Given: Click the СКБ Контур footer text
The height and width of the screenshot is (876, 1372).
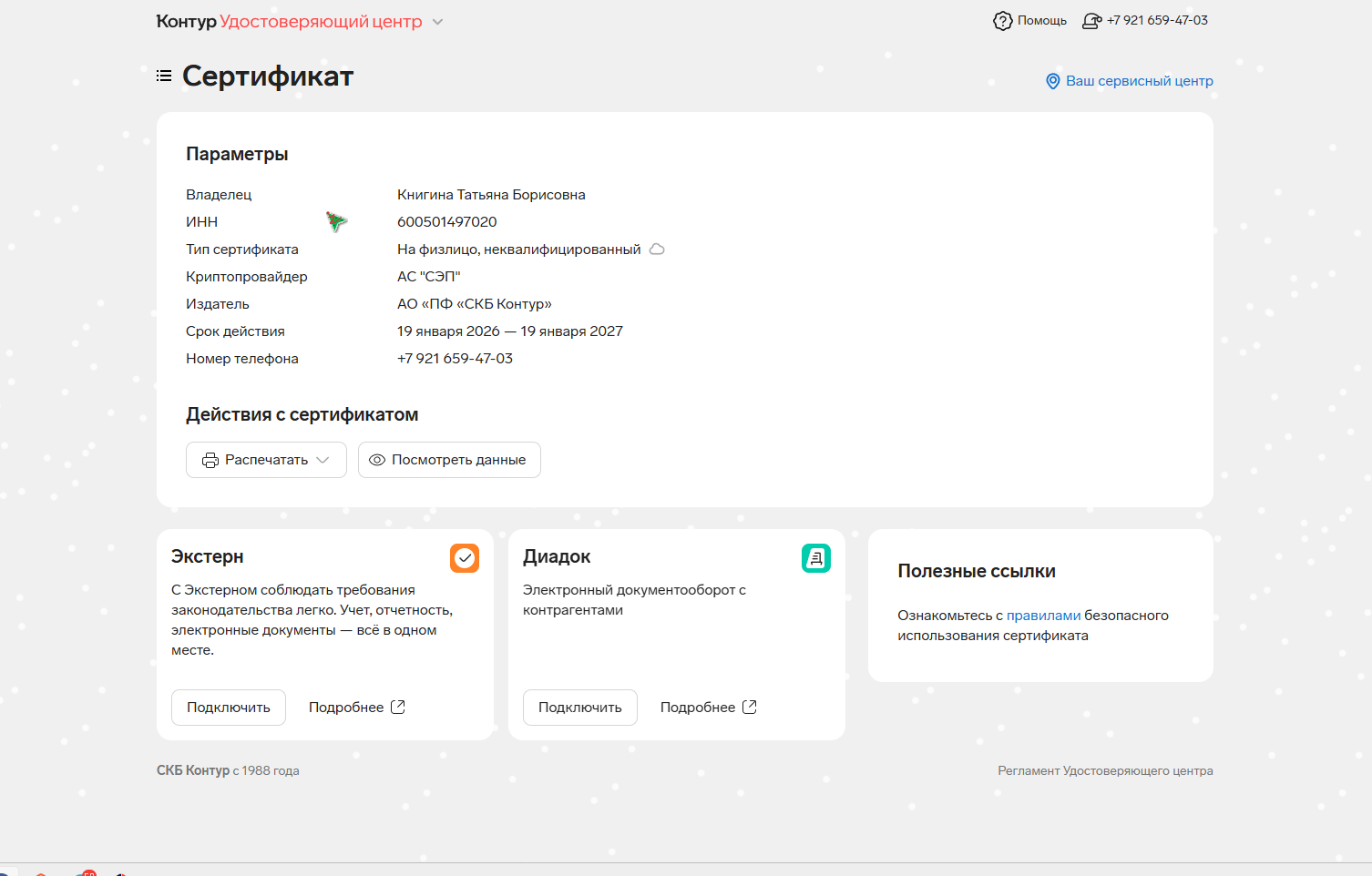Looking at the screenshot, I should click(x=193, y=770).
